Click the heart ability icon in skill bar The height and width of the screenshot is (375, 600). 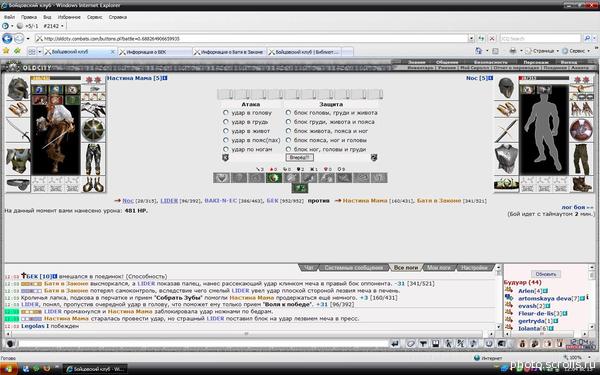tap(222, 178)
